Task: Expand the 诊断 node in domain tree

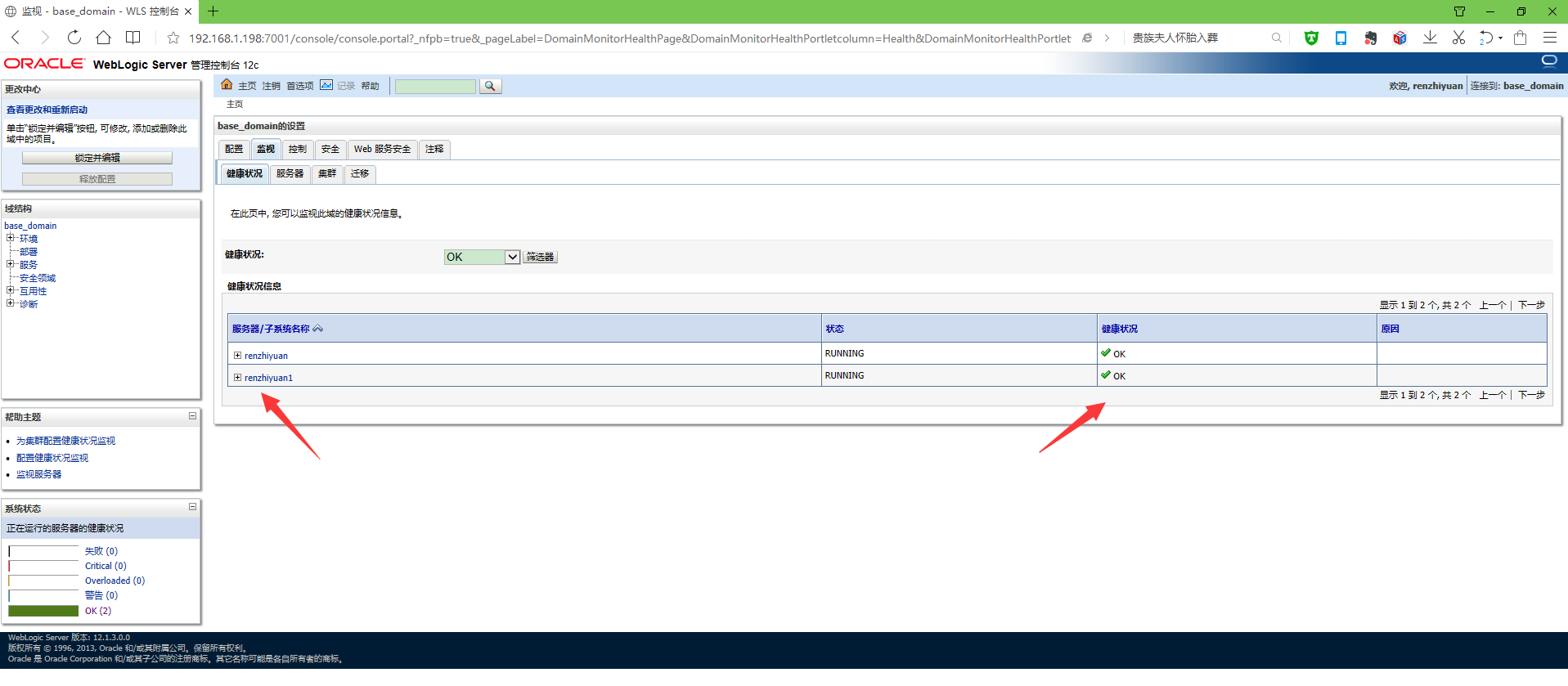Action: pyautogui.click(x=11, y=303)
